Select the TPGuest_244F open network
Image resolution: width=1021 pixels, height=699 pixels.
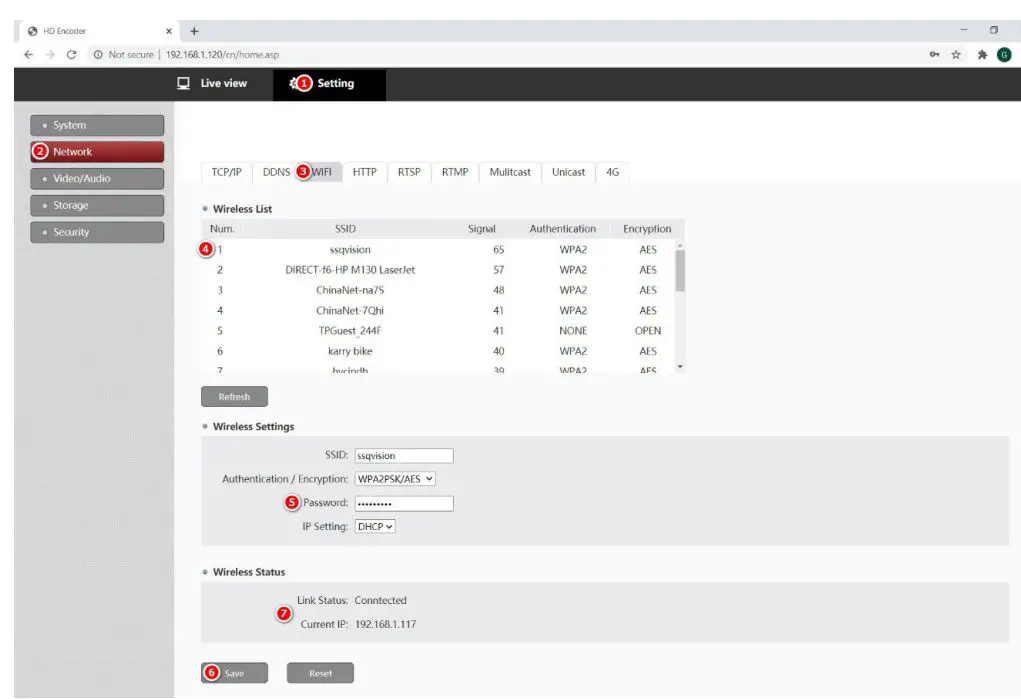438,331
